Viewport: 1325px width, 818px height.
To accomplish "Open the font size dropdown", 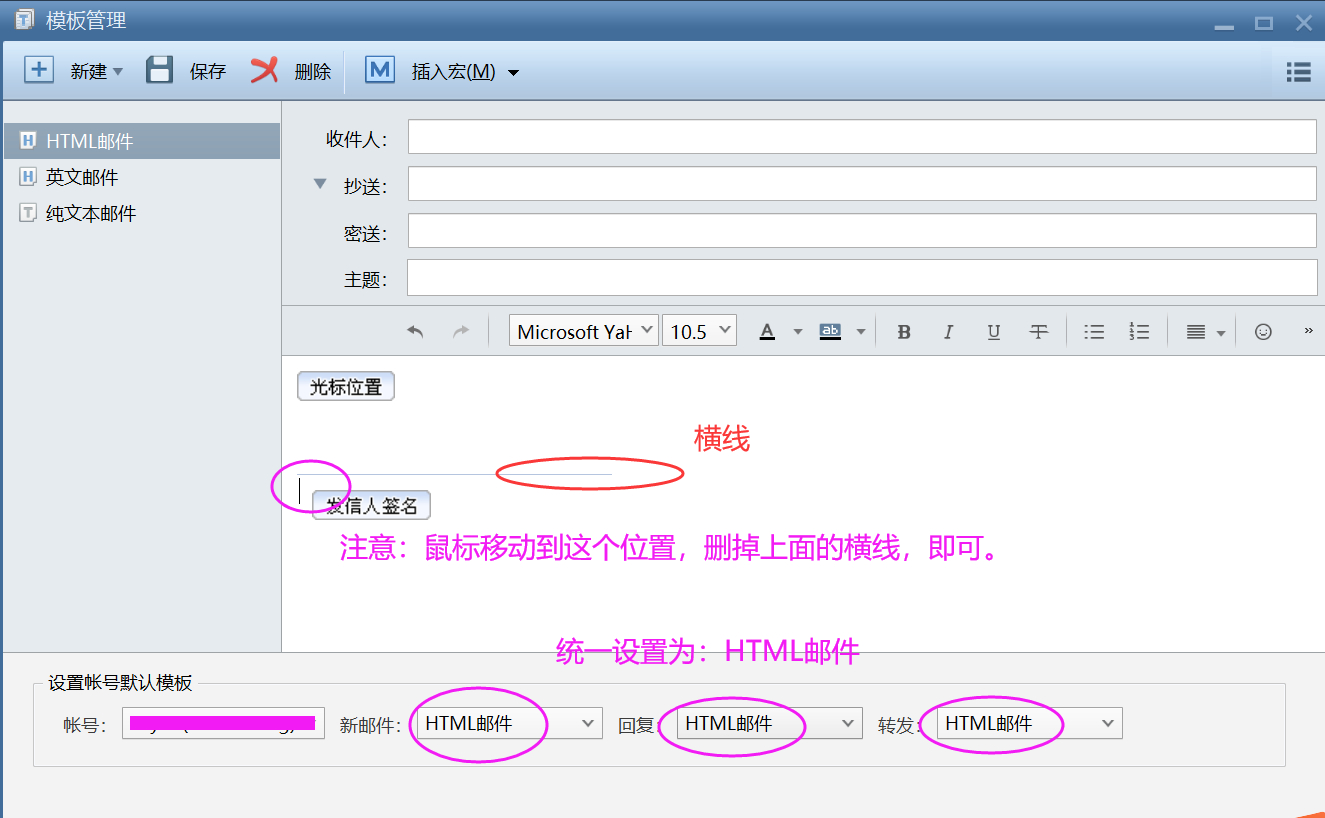I will point(699,329).
